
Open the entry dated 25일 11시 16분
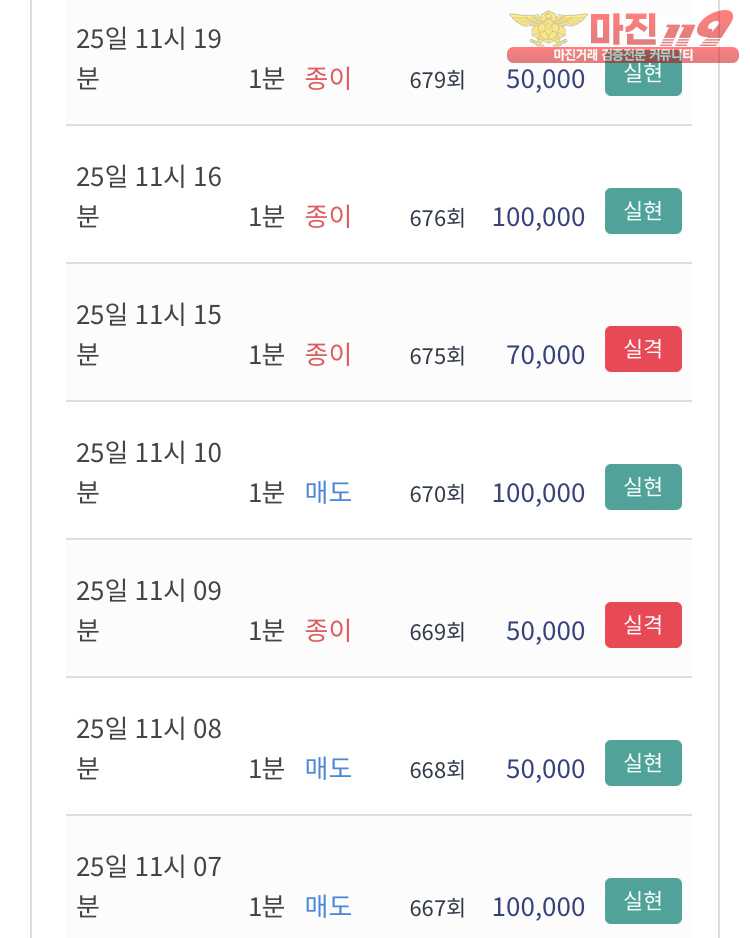[x=148, y=196]
